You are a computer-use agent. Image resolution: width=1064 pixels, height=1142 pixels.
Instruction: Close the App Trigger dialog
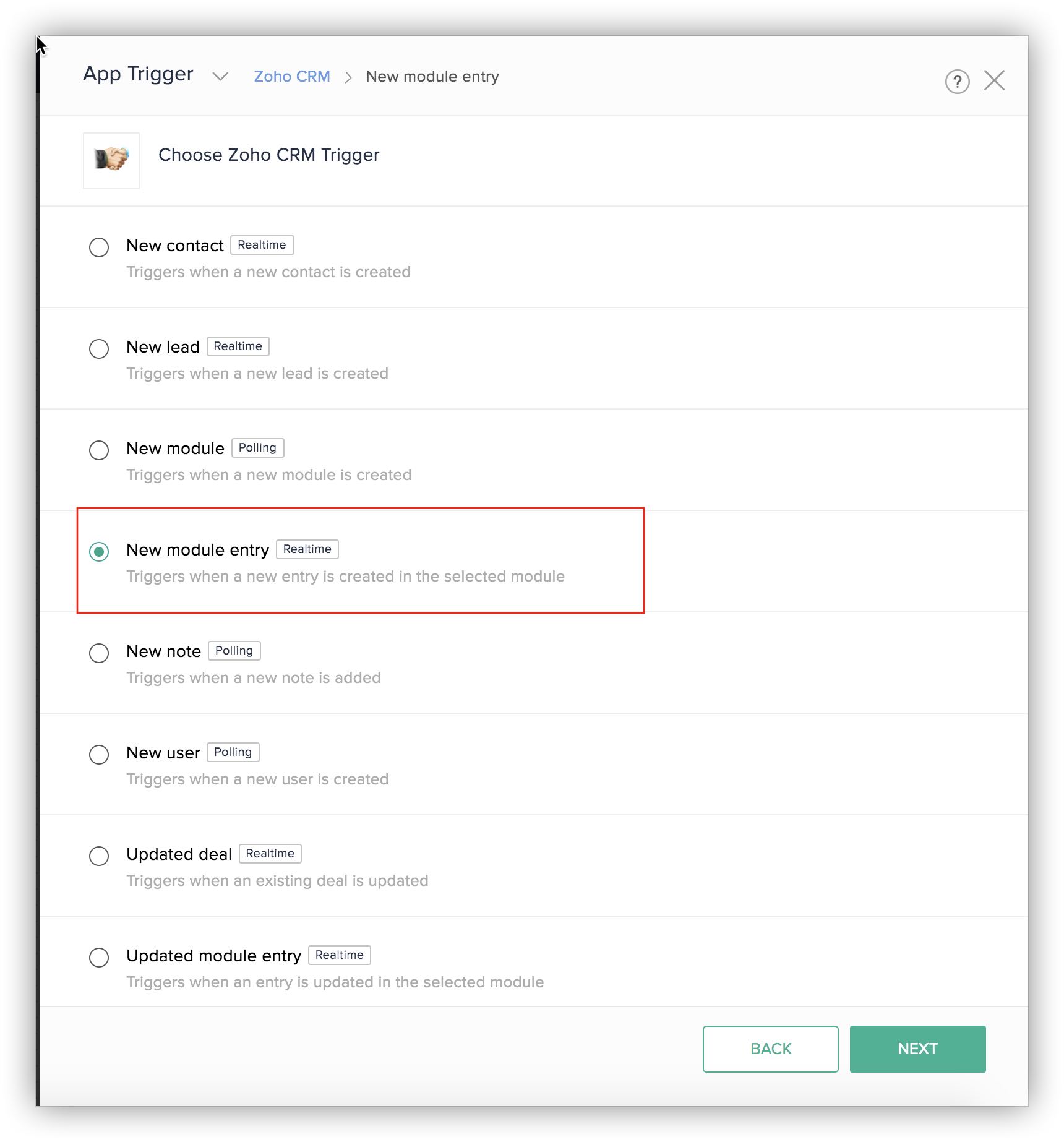pyautogui.click(x=994, y=80)
